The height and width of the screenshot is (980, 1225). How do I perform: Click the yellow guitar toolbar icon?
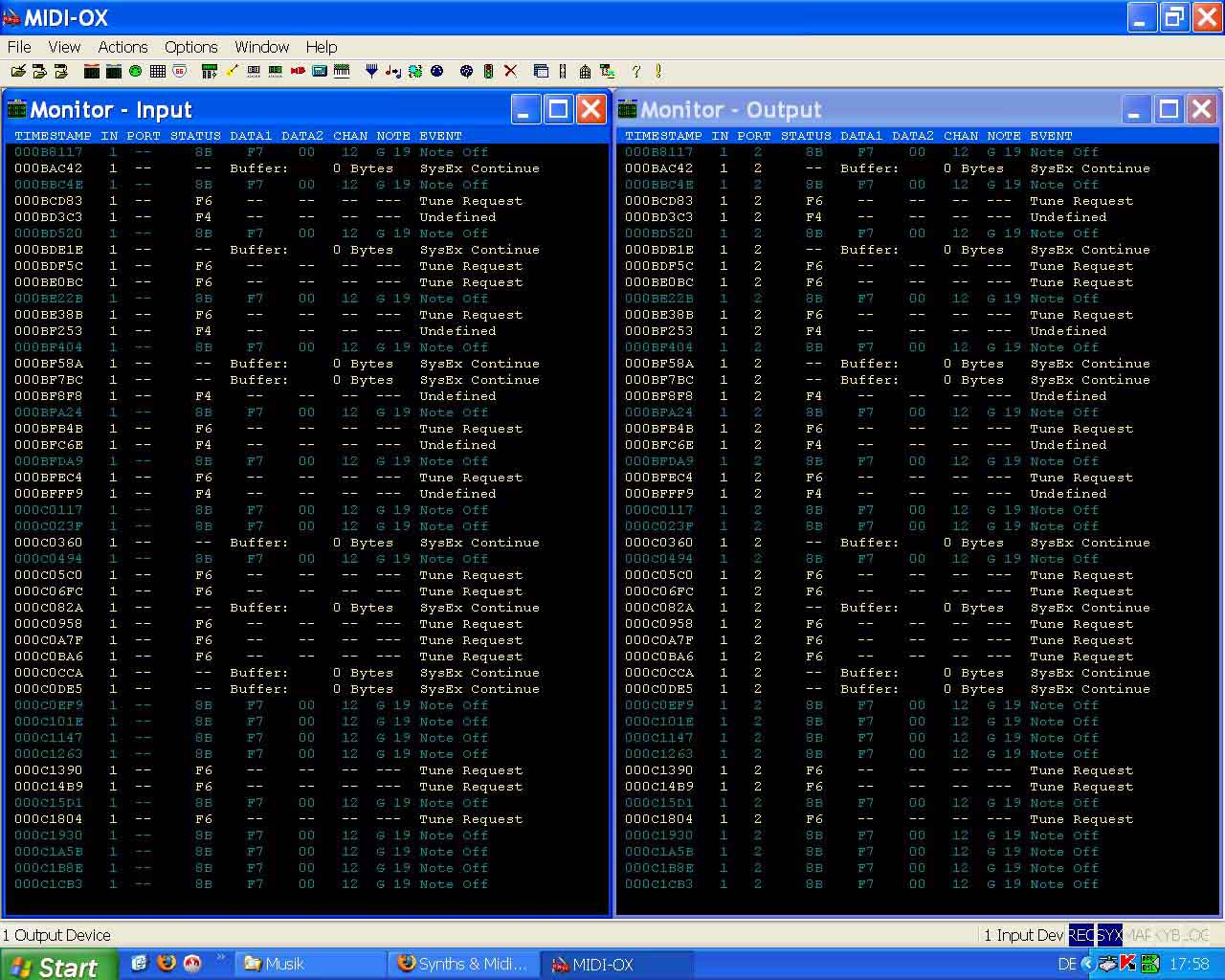(x=232, y=71)
